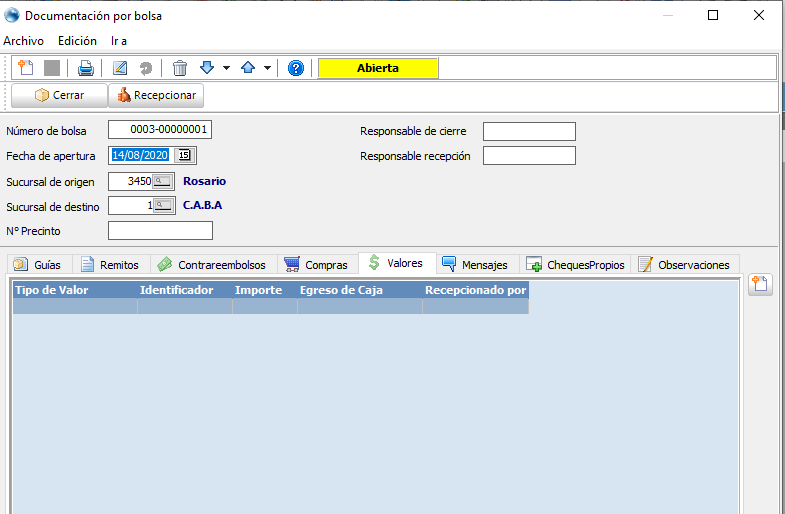
Task: Click the Cerrar button
Action: point(60,95)
